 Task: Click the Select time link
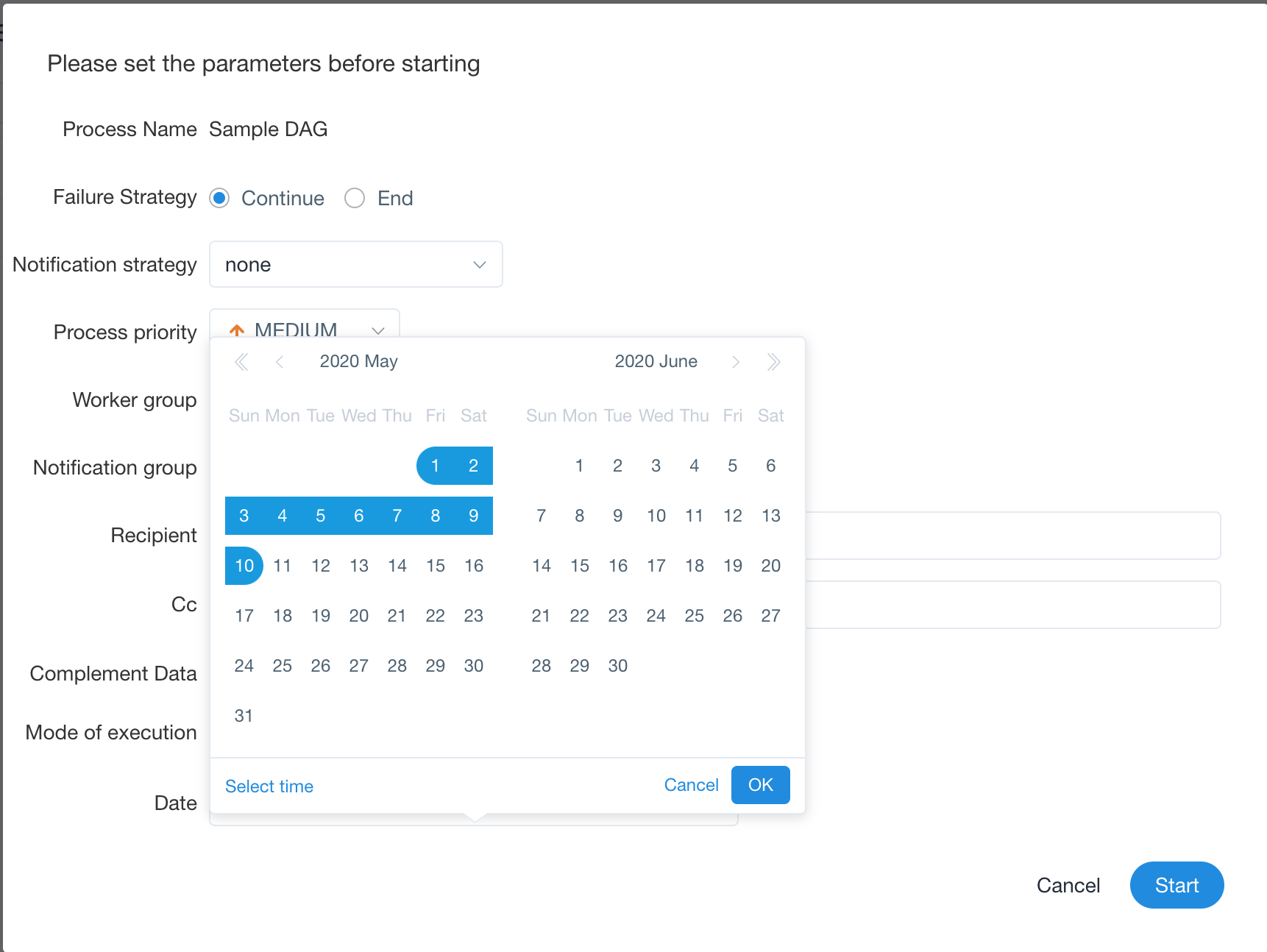pyautogui.click(x=269, y=786)
